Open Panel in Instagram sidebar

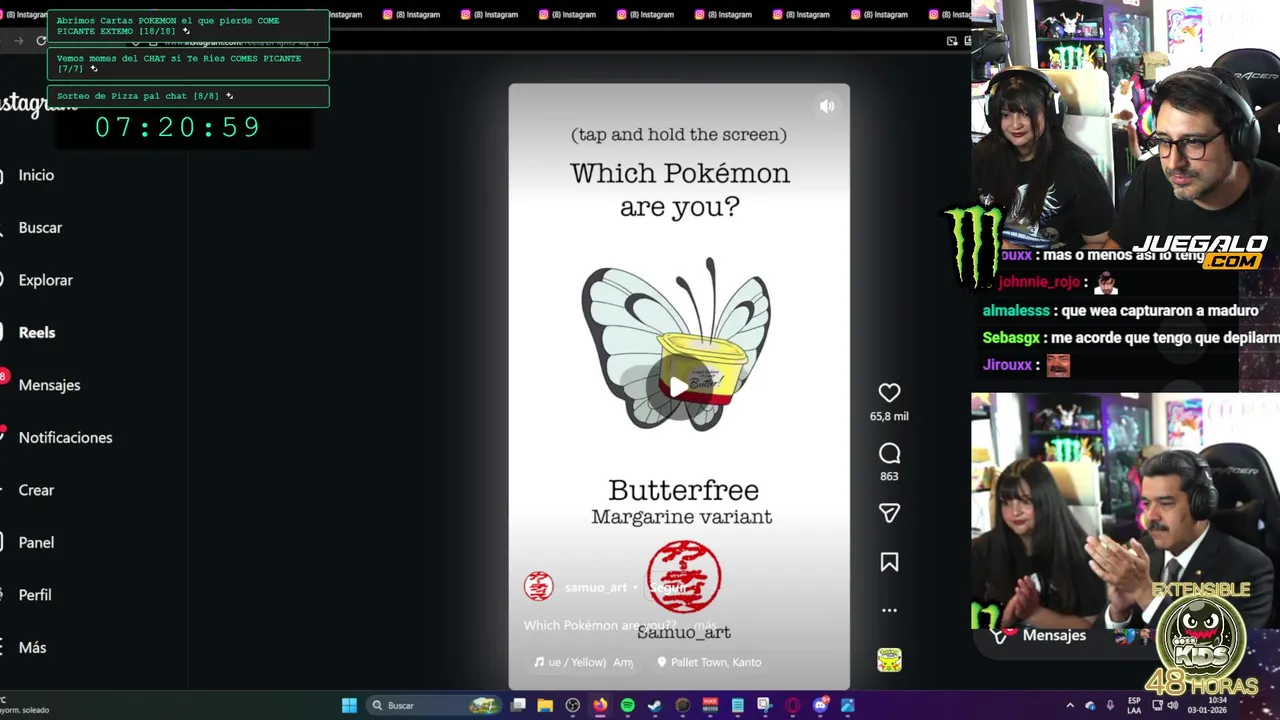[36, 543]
